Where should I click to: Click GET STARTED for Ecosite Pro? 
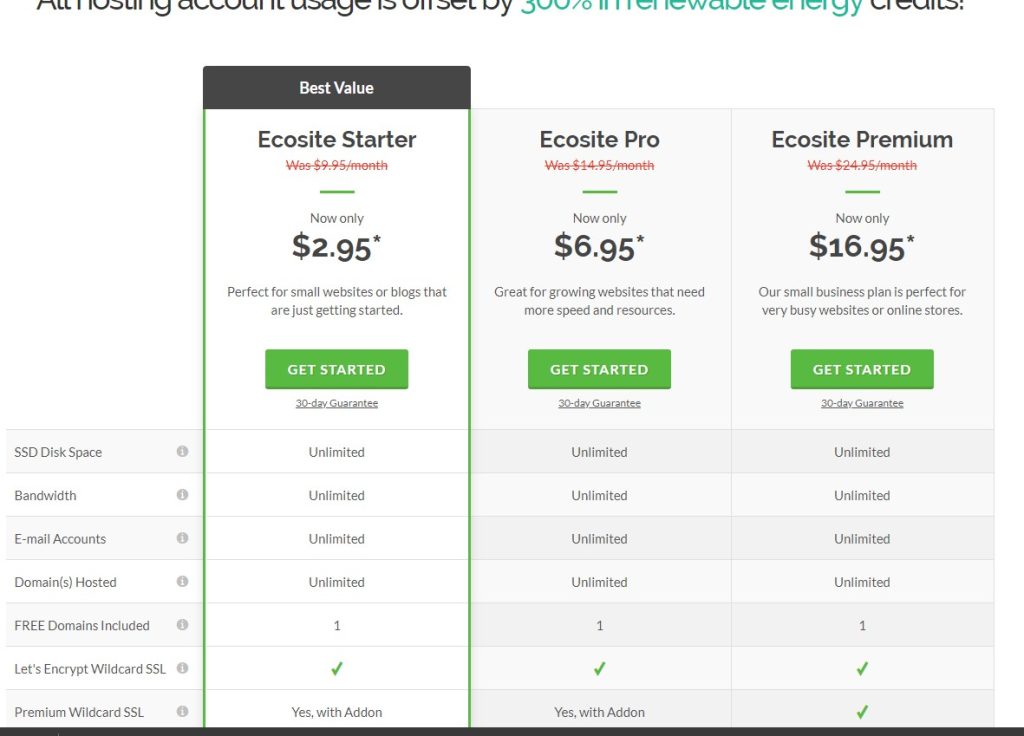(x=599, y=369)
